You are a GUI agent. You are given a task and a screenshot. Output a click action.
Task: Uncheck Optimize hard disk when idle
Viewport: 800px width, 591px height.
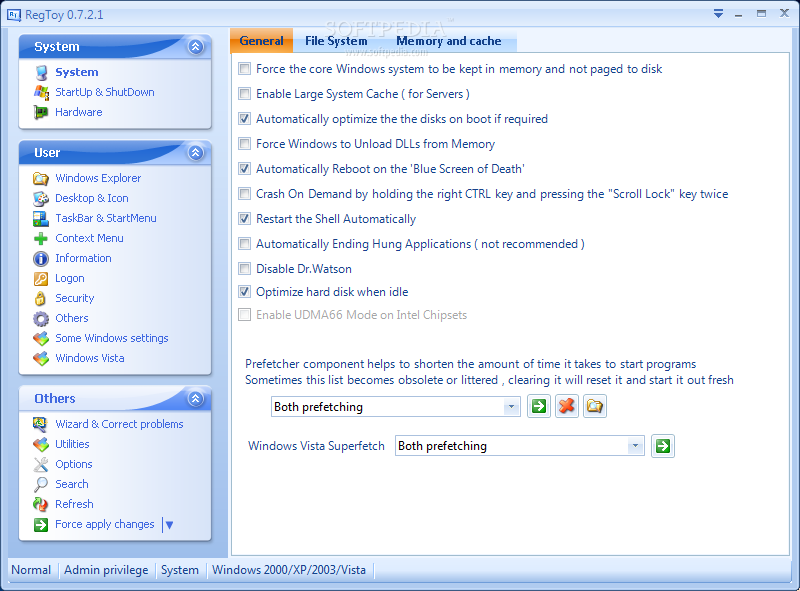(x=245, y=291)
